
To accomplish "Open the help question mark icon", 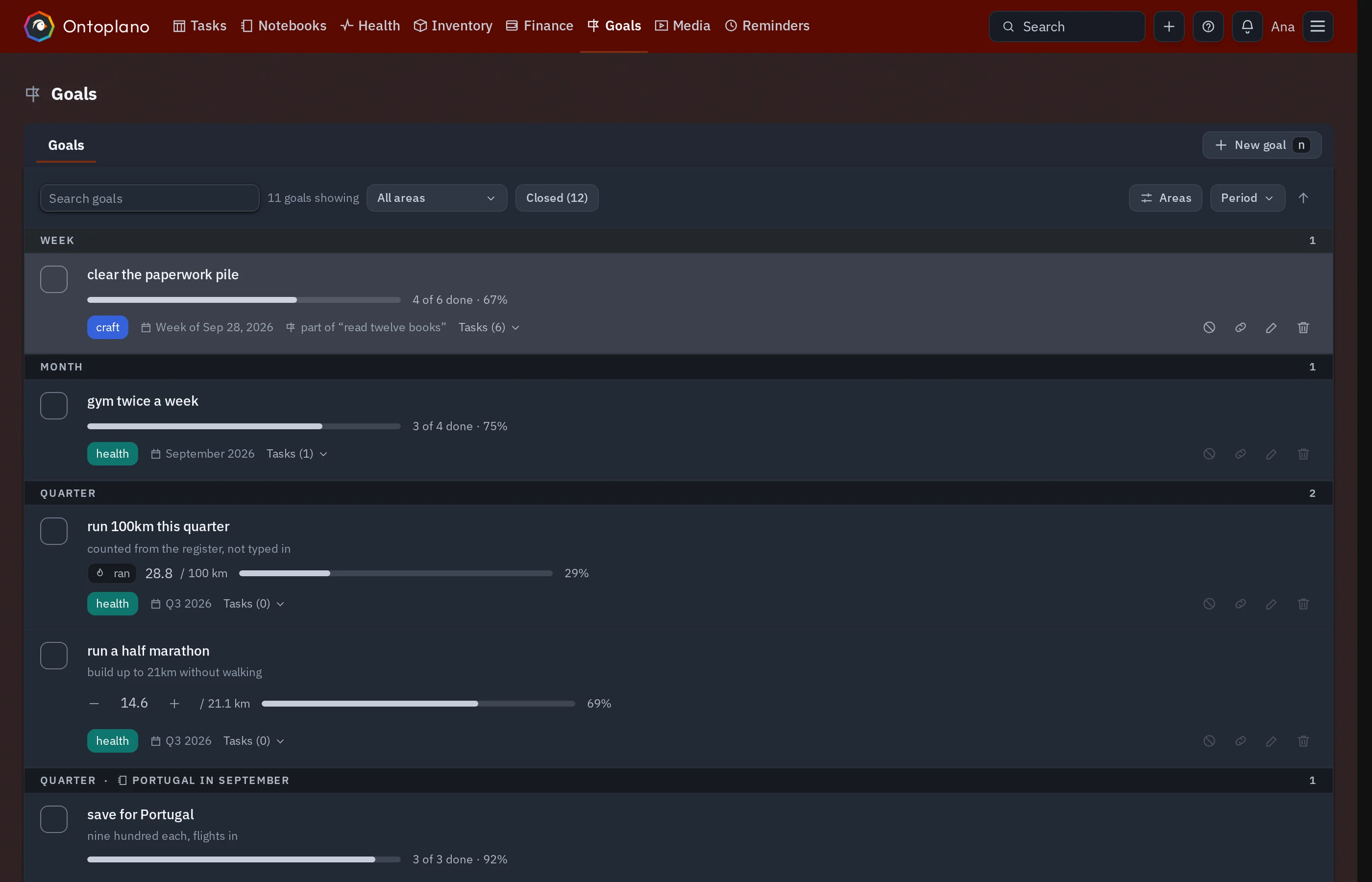I will (x=1208, y=26).
